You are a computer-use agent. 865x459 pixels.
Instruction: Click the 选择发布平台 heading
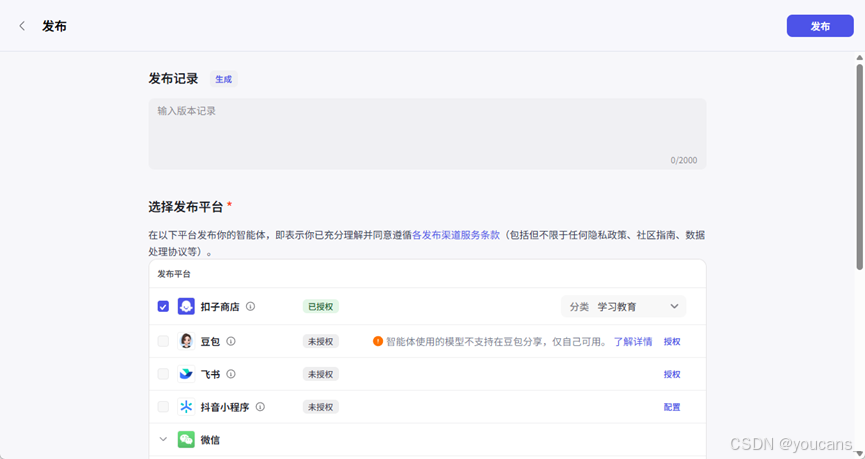click(x=186, y=207)
